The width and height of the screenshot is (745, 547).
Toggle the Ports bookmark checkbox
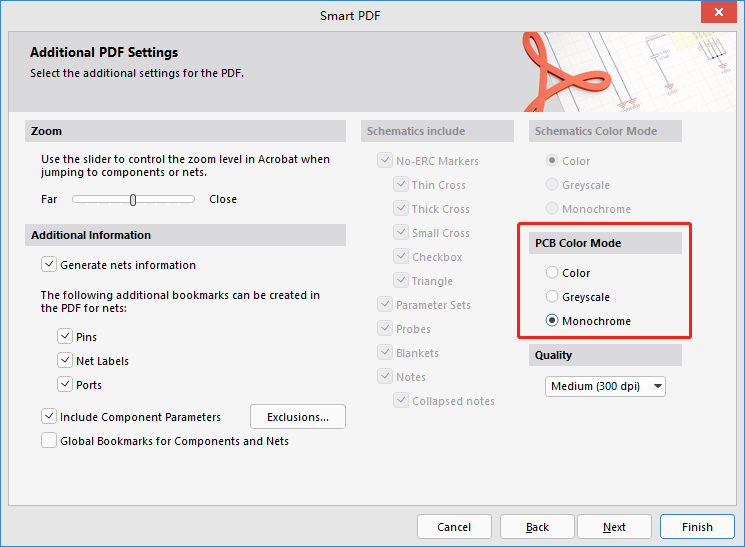click(x=65, y=385)
